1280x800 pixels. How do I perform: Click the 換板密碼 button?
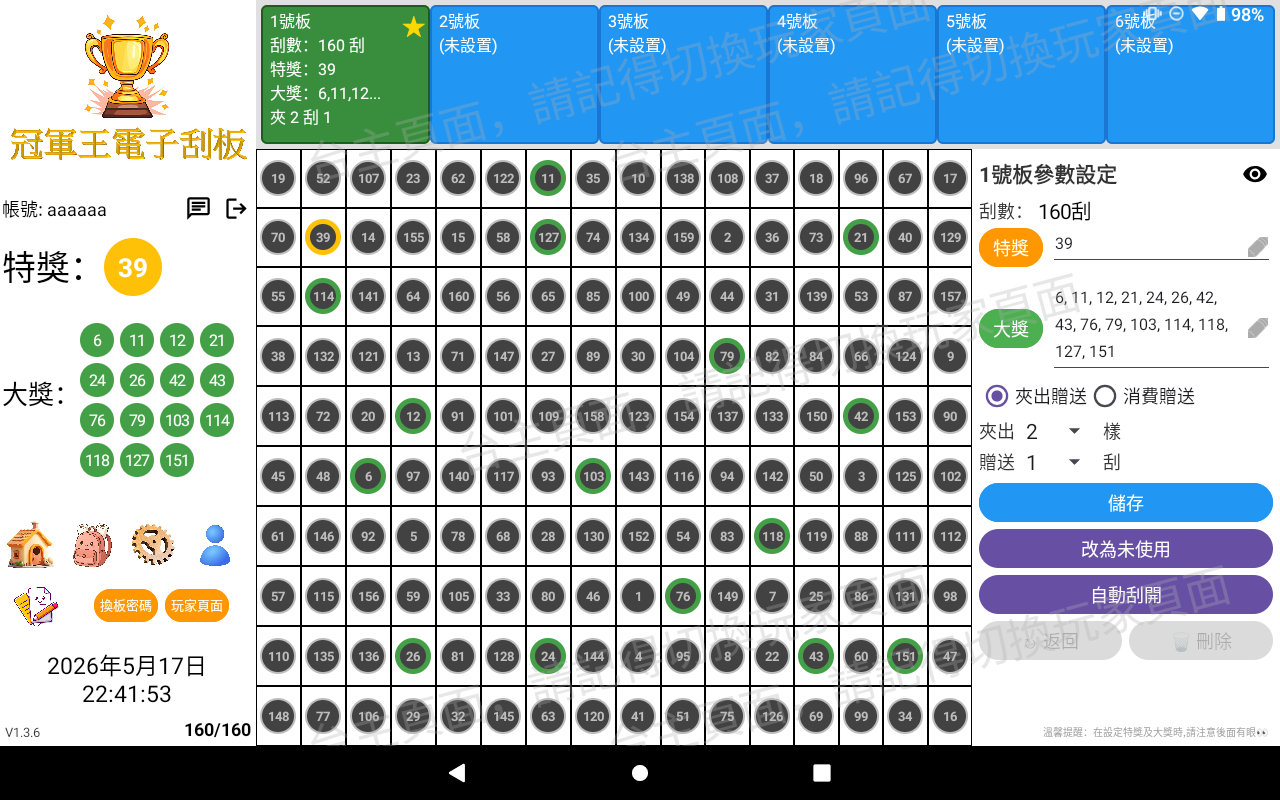click(x=126, y=605)
